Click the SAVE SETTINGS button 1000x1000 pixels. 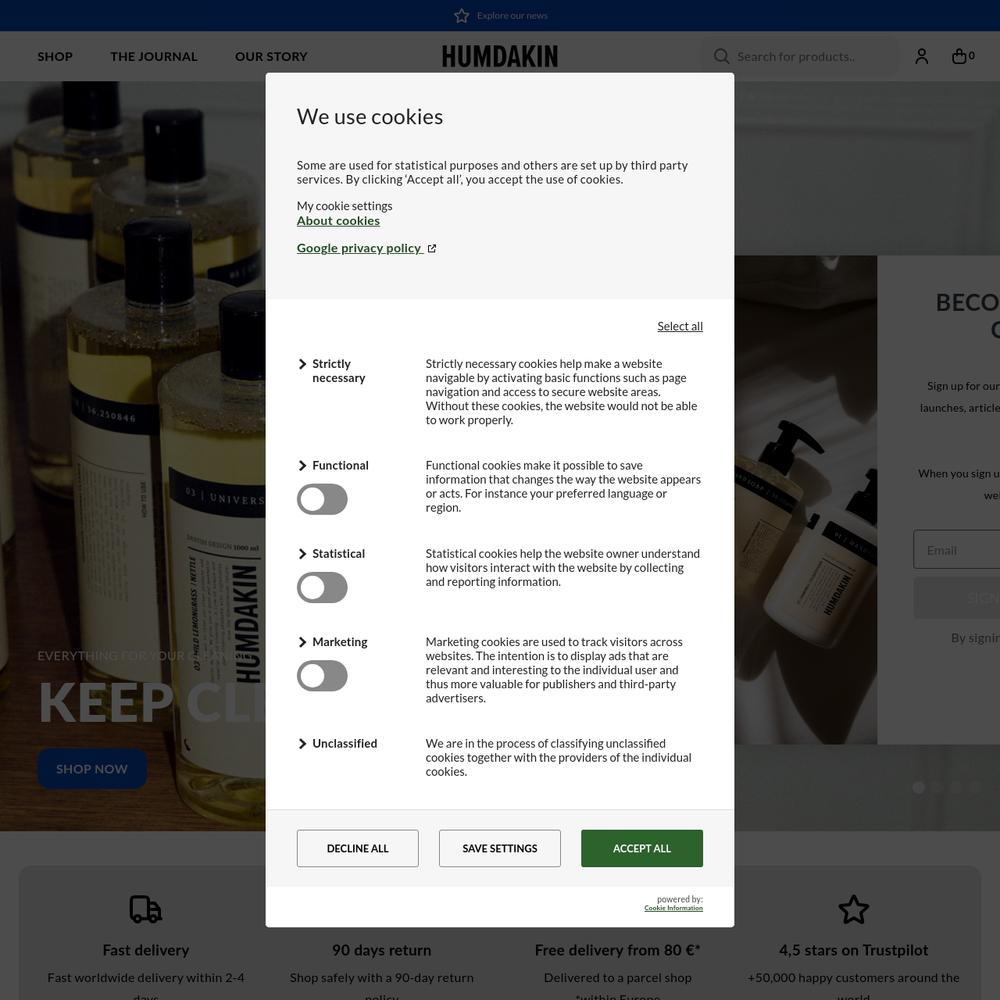click(500, 848)
